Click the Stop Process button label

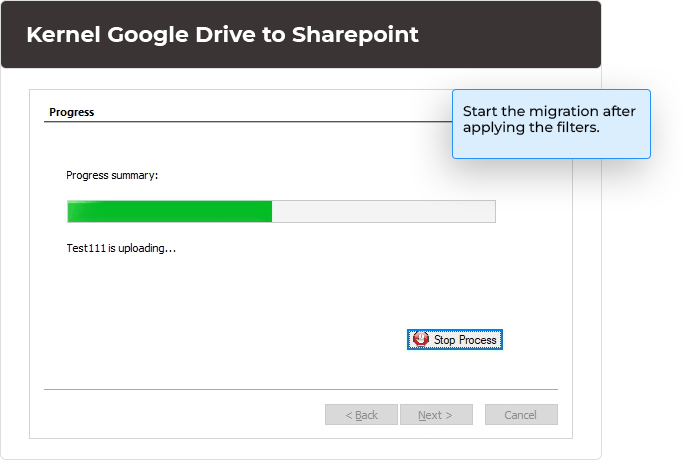pos(465,340)
